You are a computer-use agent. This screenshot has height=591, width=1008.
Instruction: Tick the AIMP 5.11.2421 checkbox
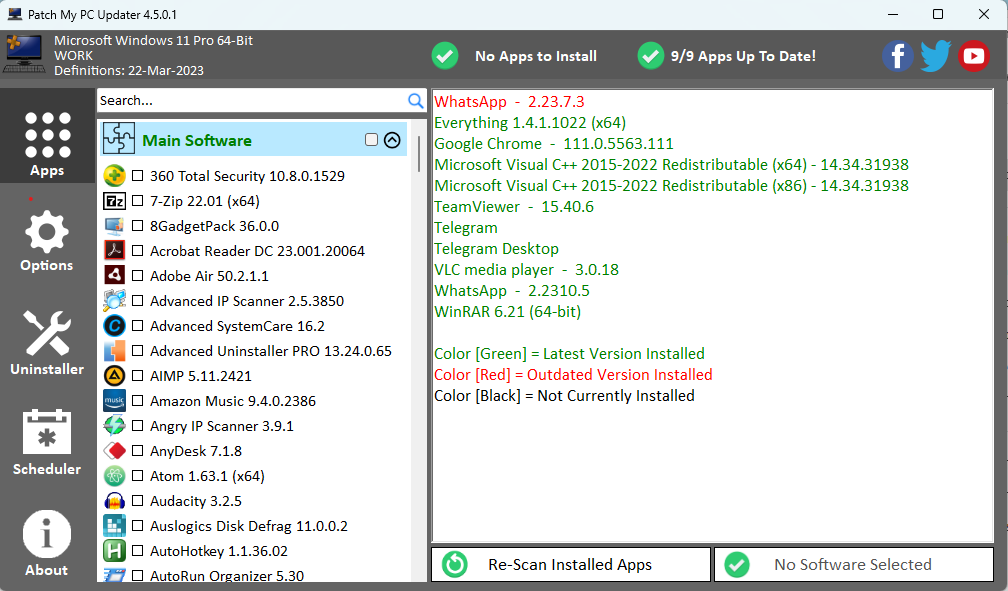138,376
